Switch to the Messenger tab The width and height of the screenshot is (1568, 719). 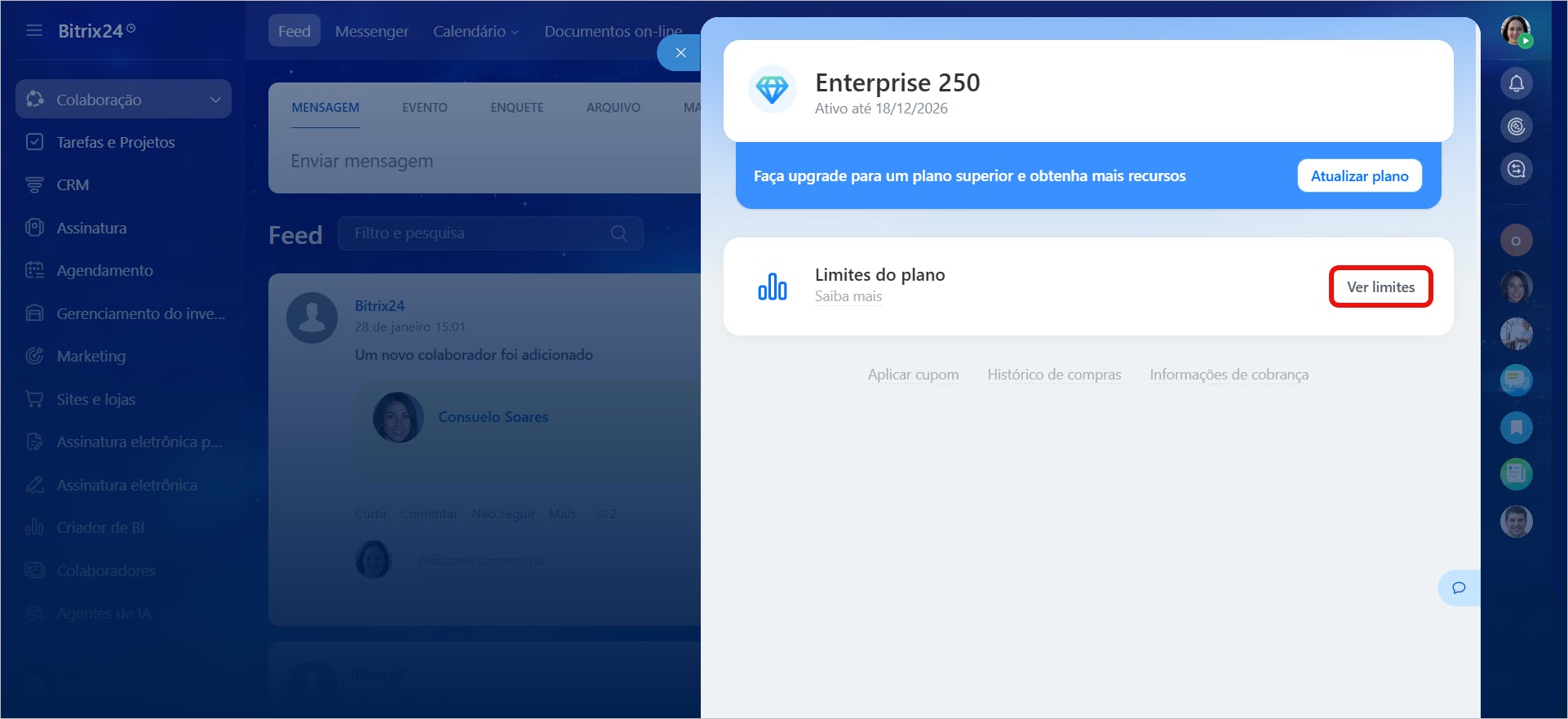(371, 31)
